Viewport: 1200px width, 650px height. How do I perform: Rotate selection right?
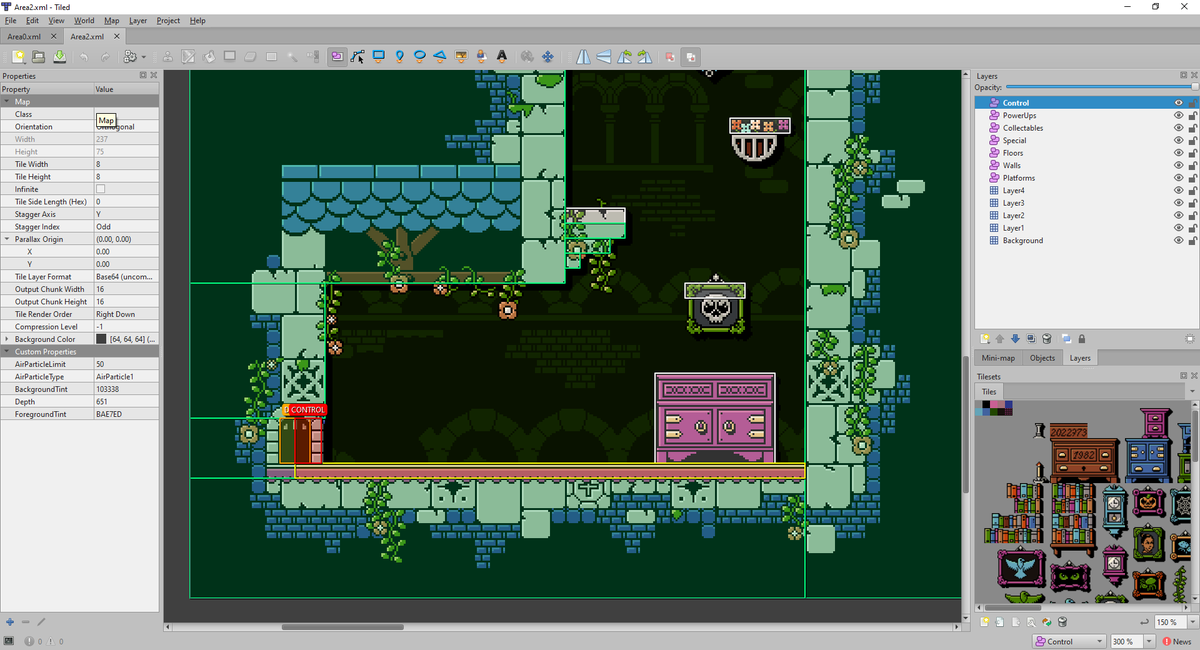[x=645, y=56]
